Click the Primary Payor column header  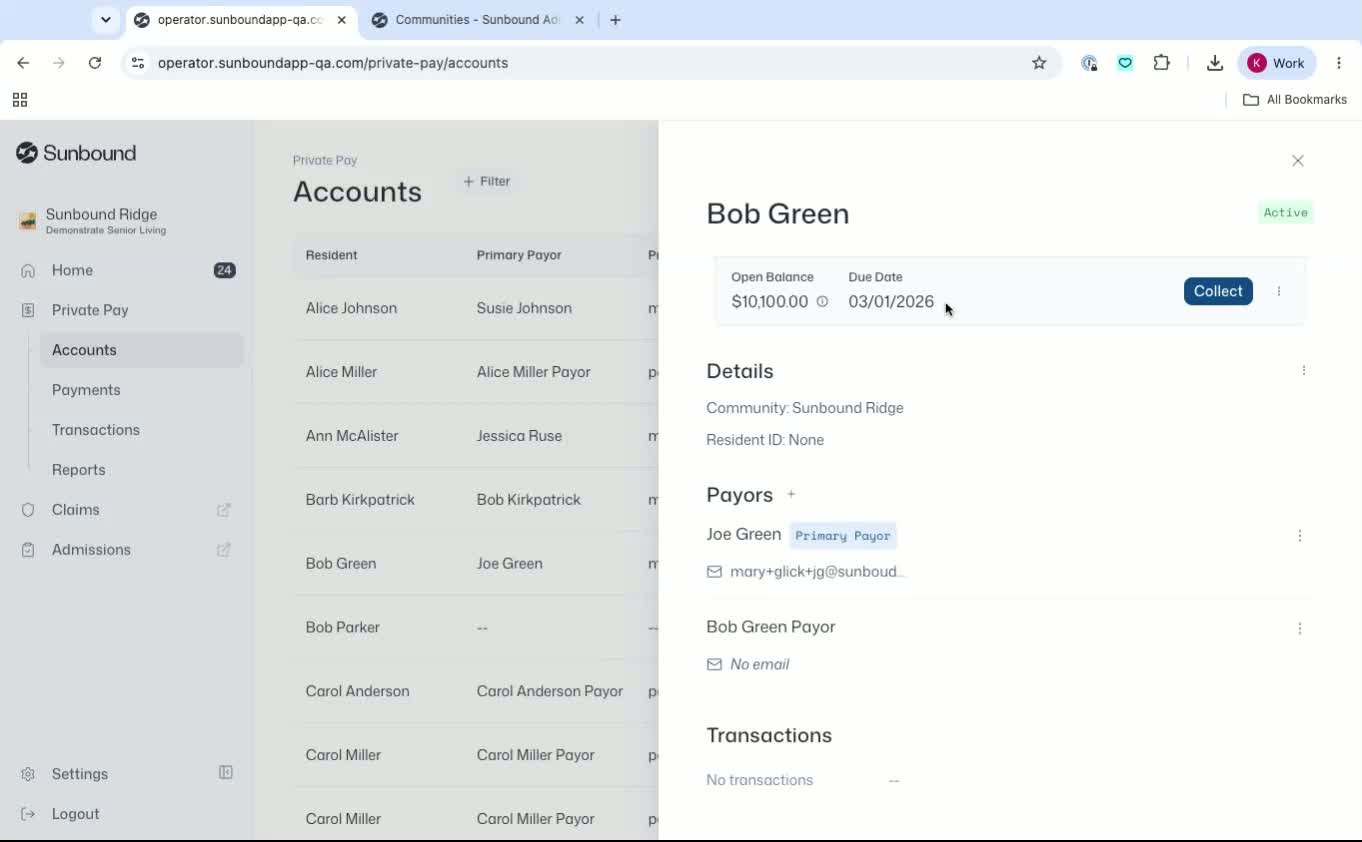click(519, 255)
